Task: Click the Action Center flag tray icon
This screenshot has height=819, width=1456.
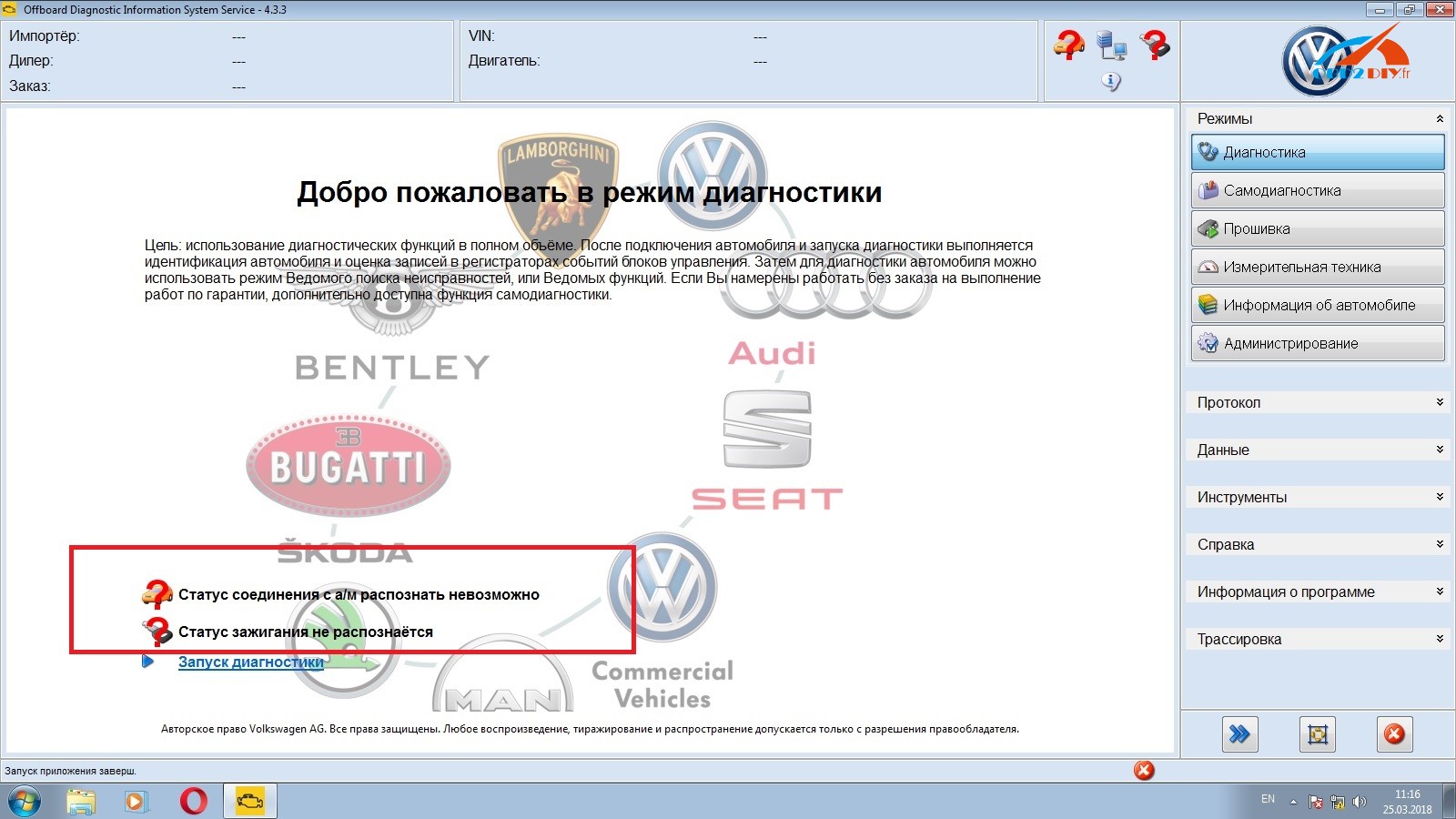Action: [1316, 802]
